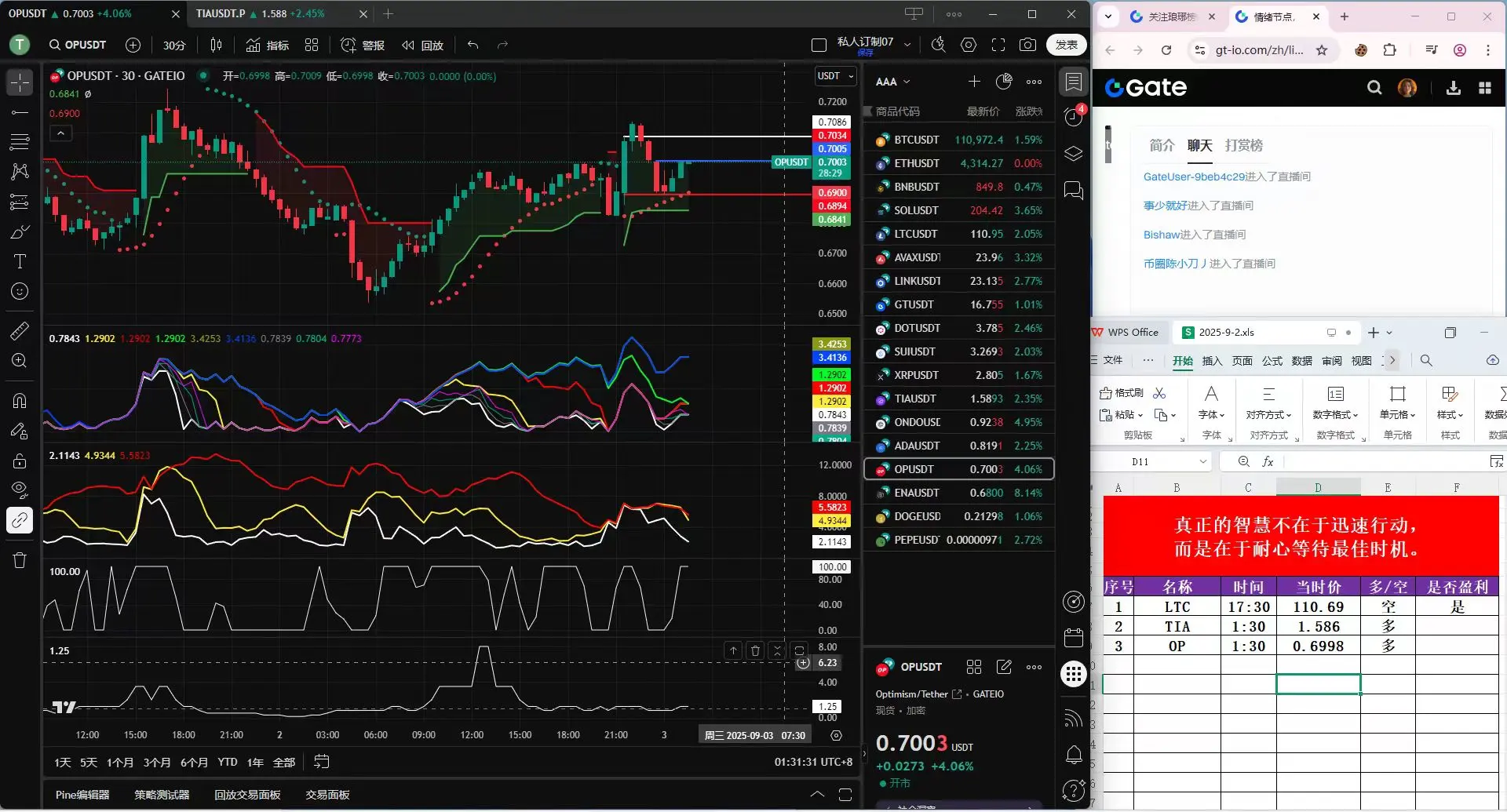Open indicator templates grid icon

pyautogui.click(x=312, y=46)
